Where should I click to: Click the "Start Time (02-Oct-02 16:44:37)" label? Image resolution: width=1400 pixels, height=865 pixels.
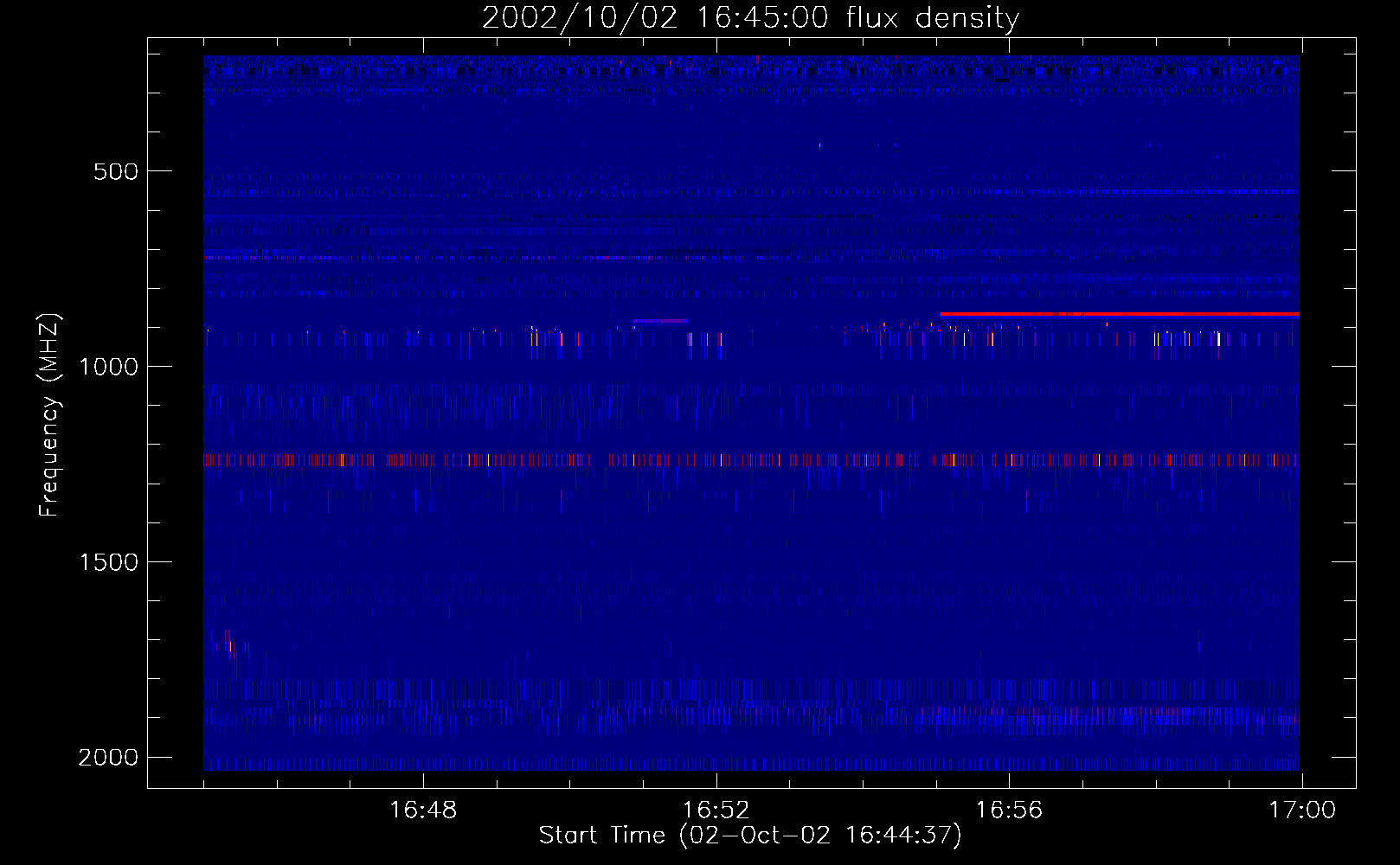(750, 836)
